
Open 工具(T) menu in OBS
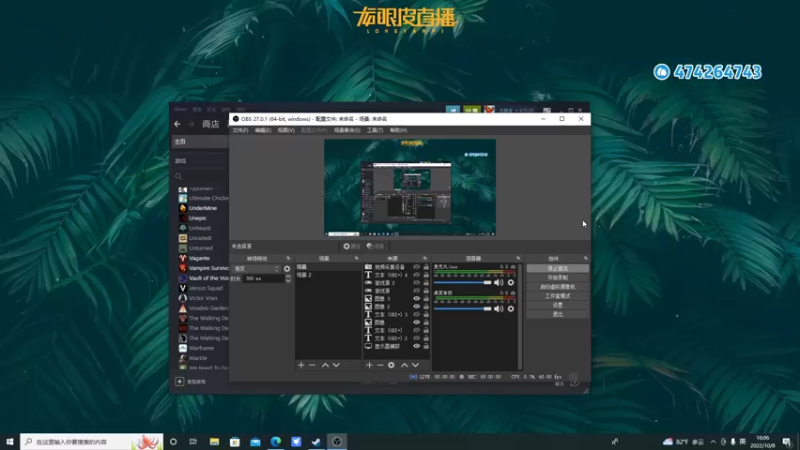click(x=375, y=131)
